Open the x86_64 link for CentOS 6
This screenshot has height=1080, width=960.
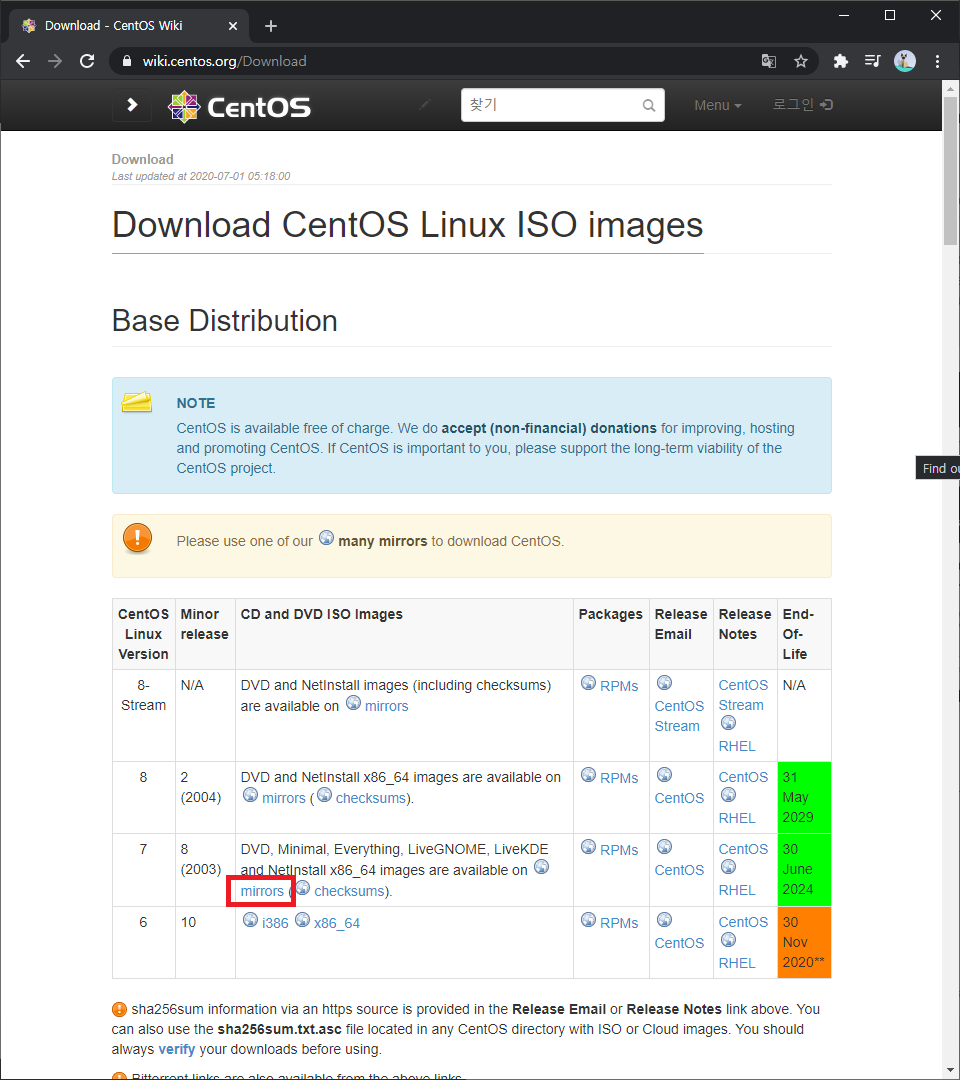(x=337, y=923)
